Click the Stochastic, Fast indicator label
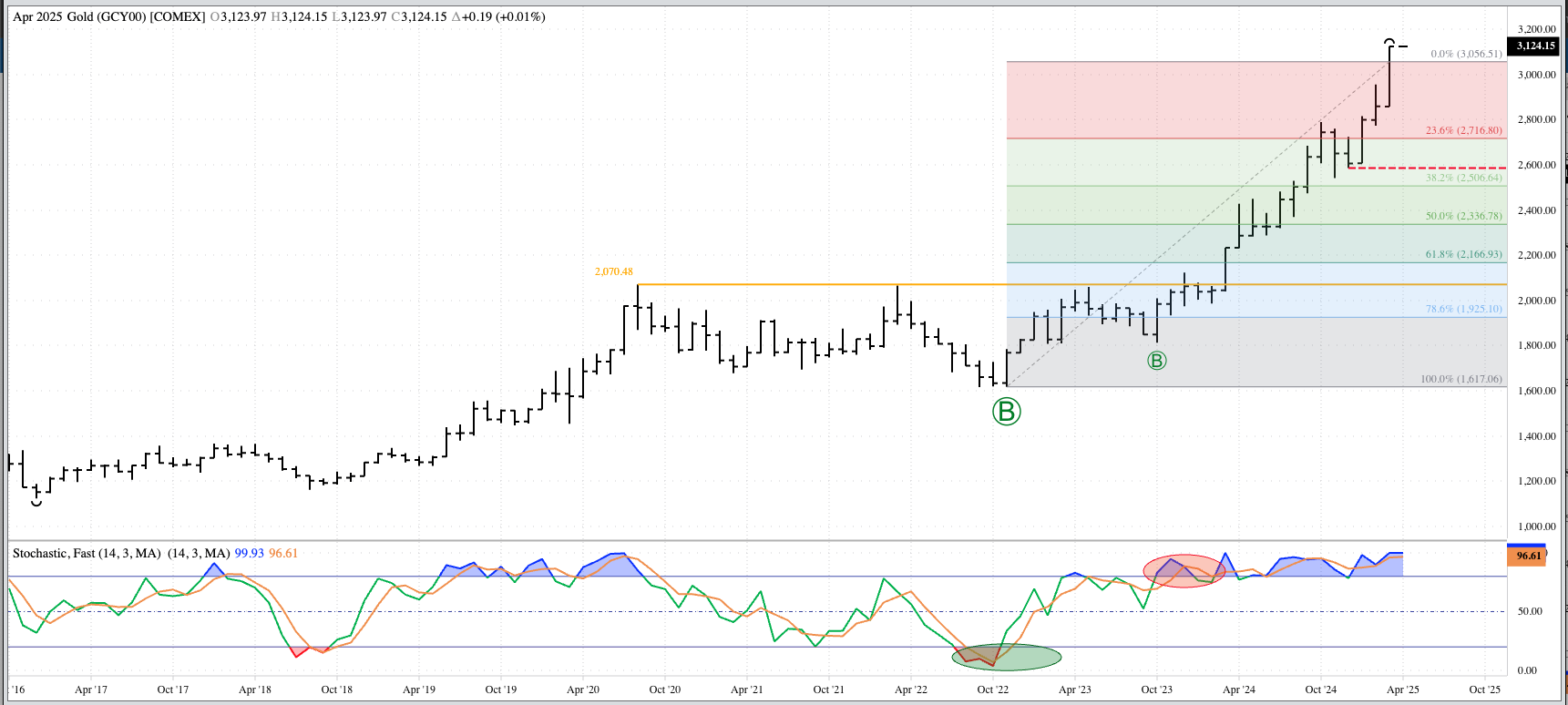The width and height of the screenshot is (1568, 705). point(87,553)
